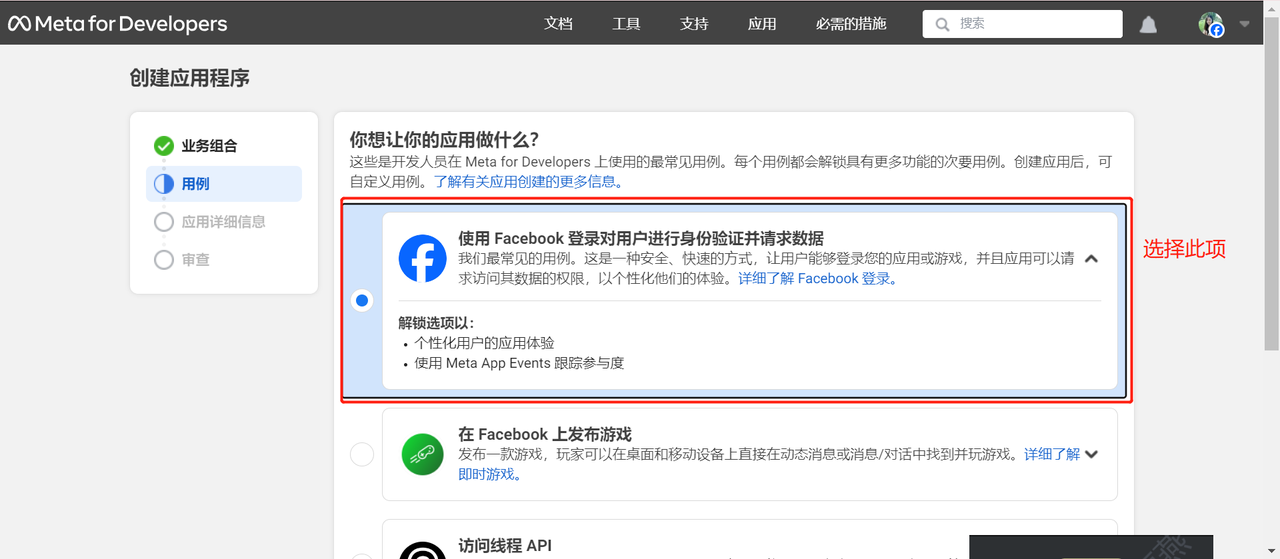Click the Meta for Developers logo
Viewport: 1280px width, 559px height.
point(117,24)
